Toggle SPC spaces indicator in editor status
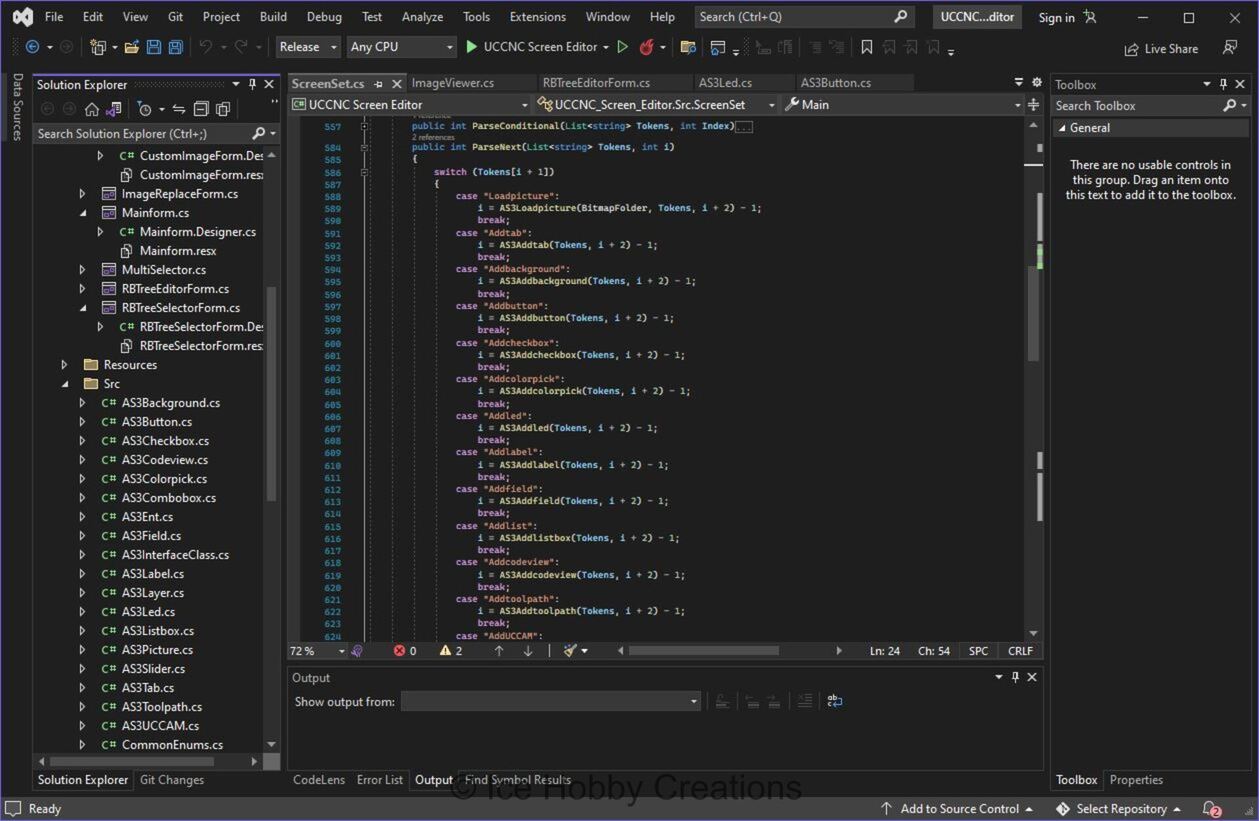The height and width of the screenshot is (821, 1259). 978,651
